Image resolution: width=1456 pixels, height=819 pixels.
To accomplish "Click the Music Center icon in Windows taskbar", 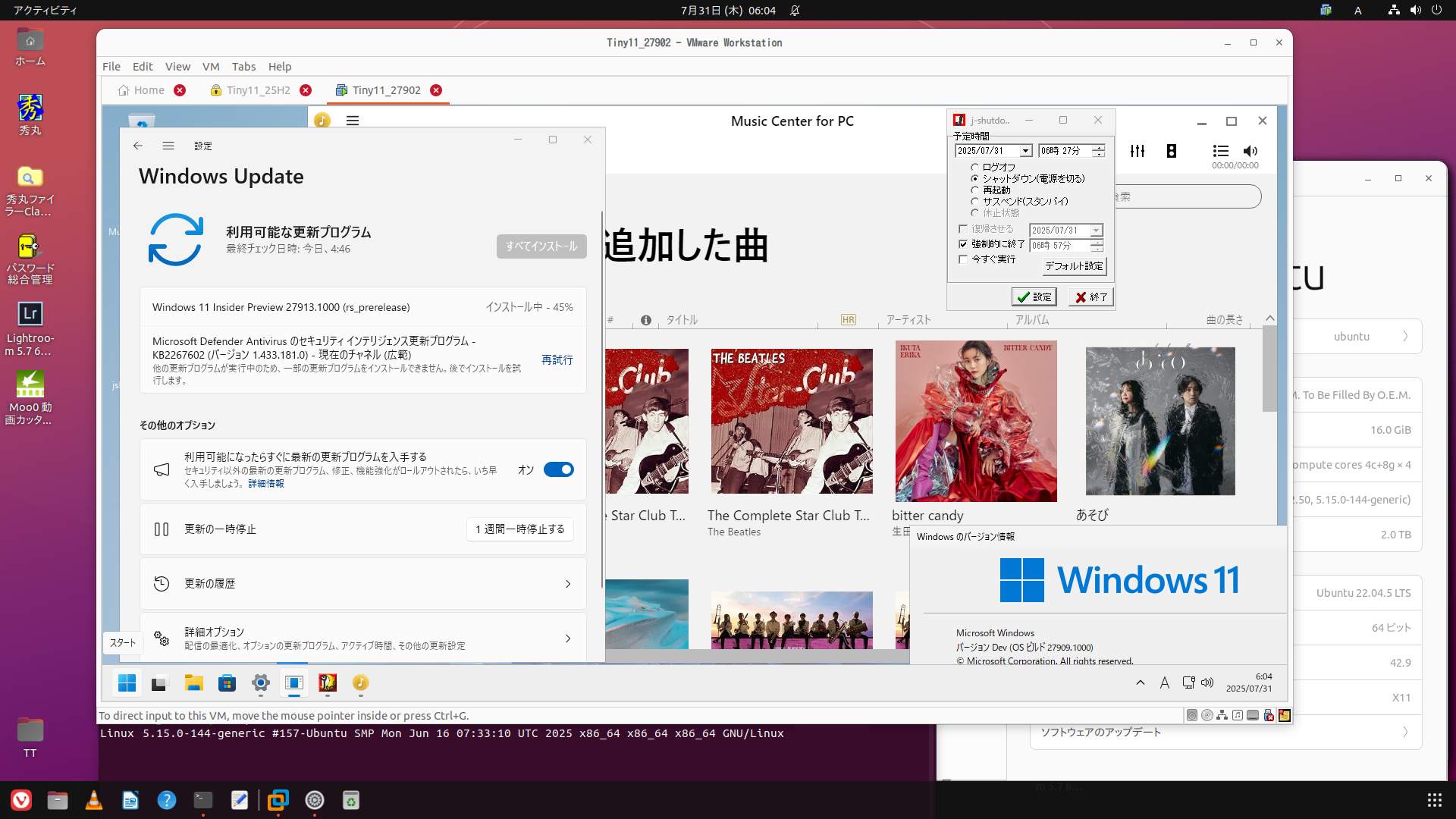I will [361, 683].
